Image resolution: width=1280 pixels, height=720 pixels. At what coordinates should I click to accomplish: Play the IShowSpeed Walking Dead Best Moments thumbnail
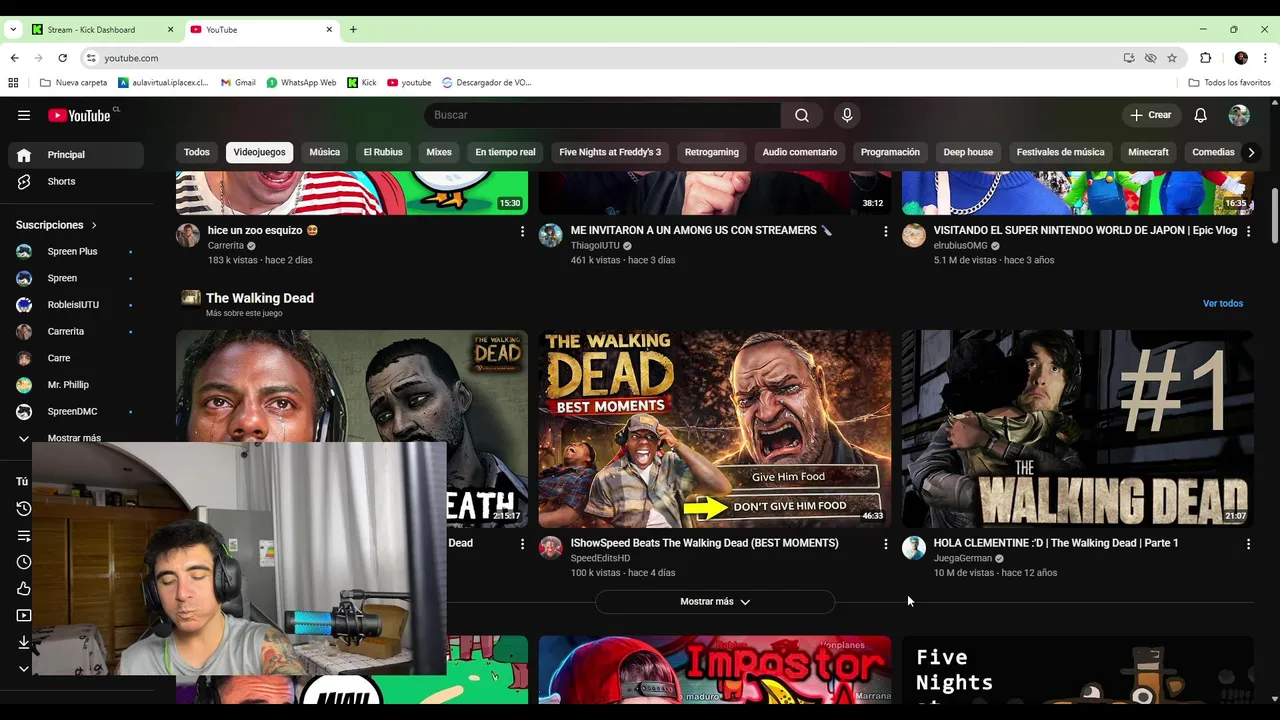[x=715, y=429]
